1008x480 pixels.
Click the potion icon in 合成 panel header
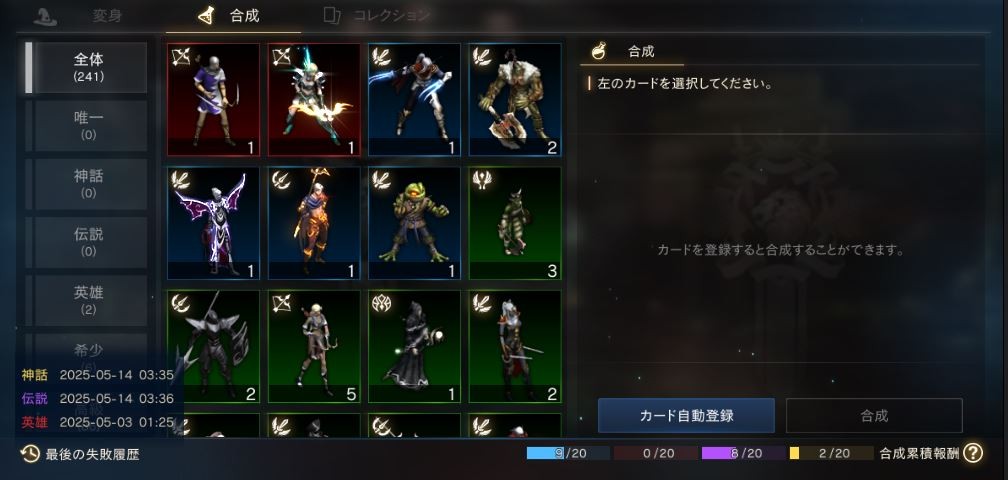(598, 51)
